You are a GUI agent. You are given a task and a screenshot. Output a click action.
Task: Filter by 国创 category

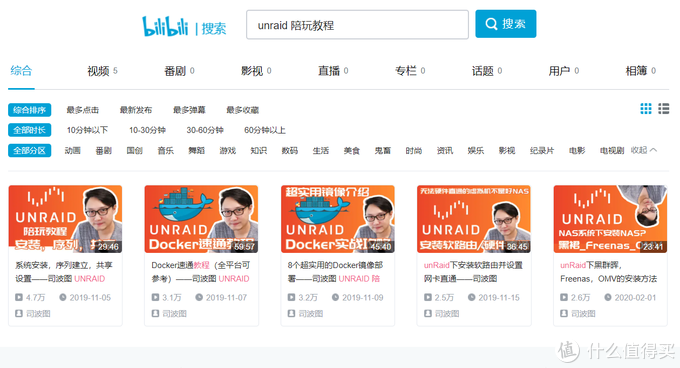134,150
